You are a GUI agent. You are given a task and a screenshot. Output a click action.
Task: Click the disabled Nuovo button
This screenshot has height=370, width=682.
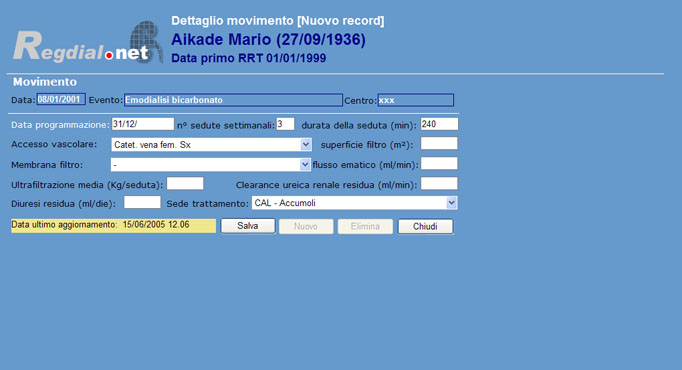coord(306,226)
